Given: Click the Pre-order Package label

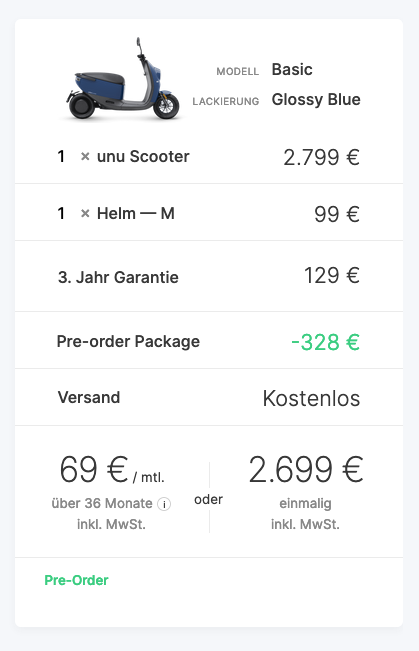Looking at the screenshot, I should tap(128, 341).
